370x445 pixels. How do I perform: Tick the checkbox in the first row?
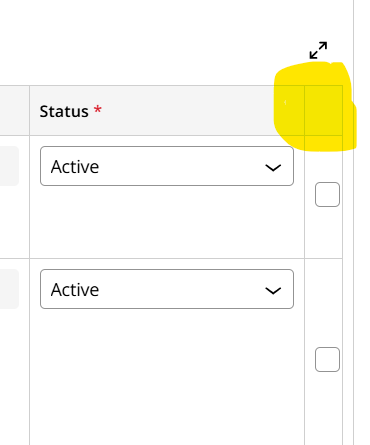click(327, 194)
